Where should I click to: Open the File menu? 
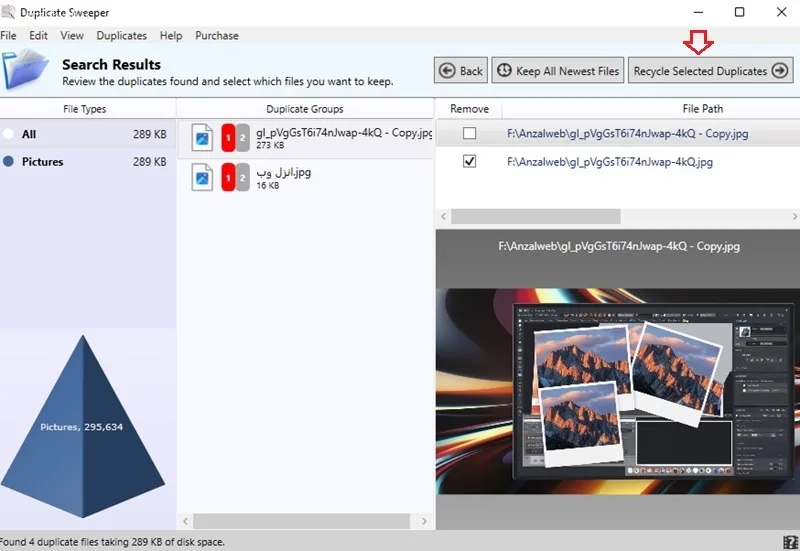[x=8, y=36]
